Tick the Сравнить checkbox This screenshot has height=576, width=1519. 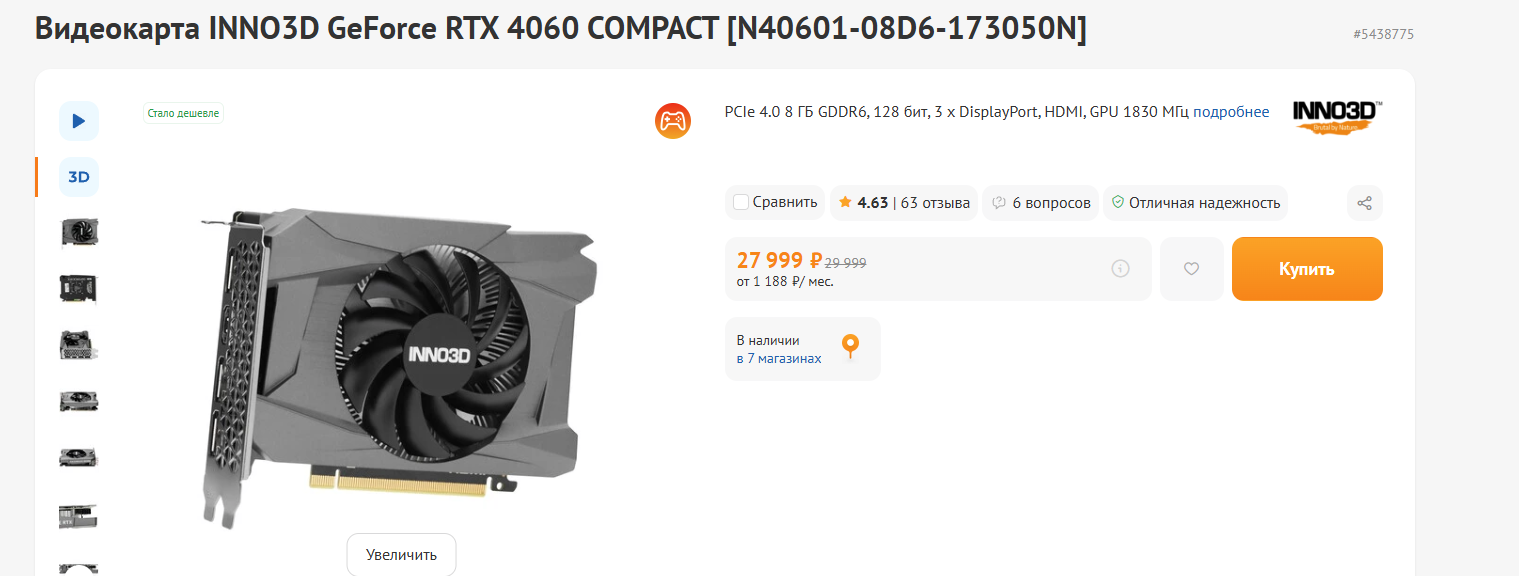(x=741, y=202)
